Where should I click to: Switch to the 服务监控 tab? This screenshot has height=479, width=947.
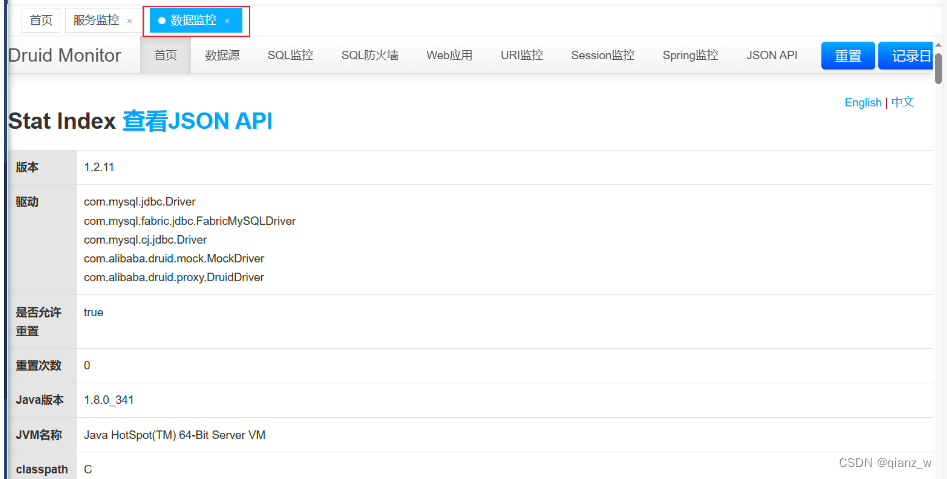[96, 21]
